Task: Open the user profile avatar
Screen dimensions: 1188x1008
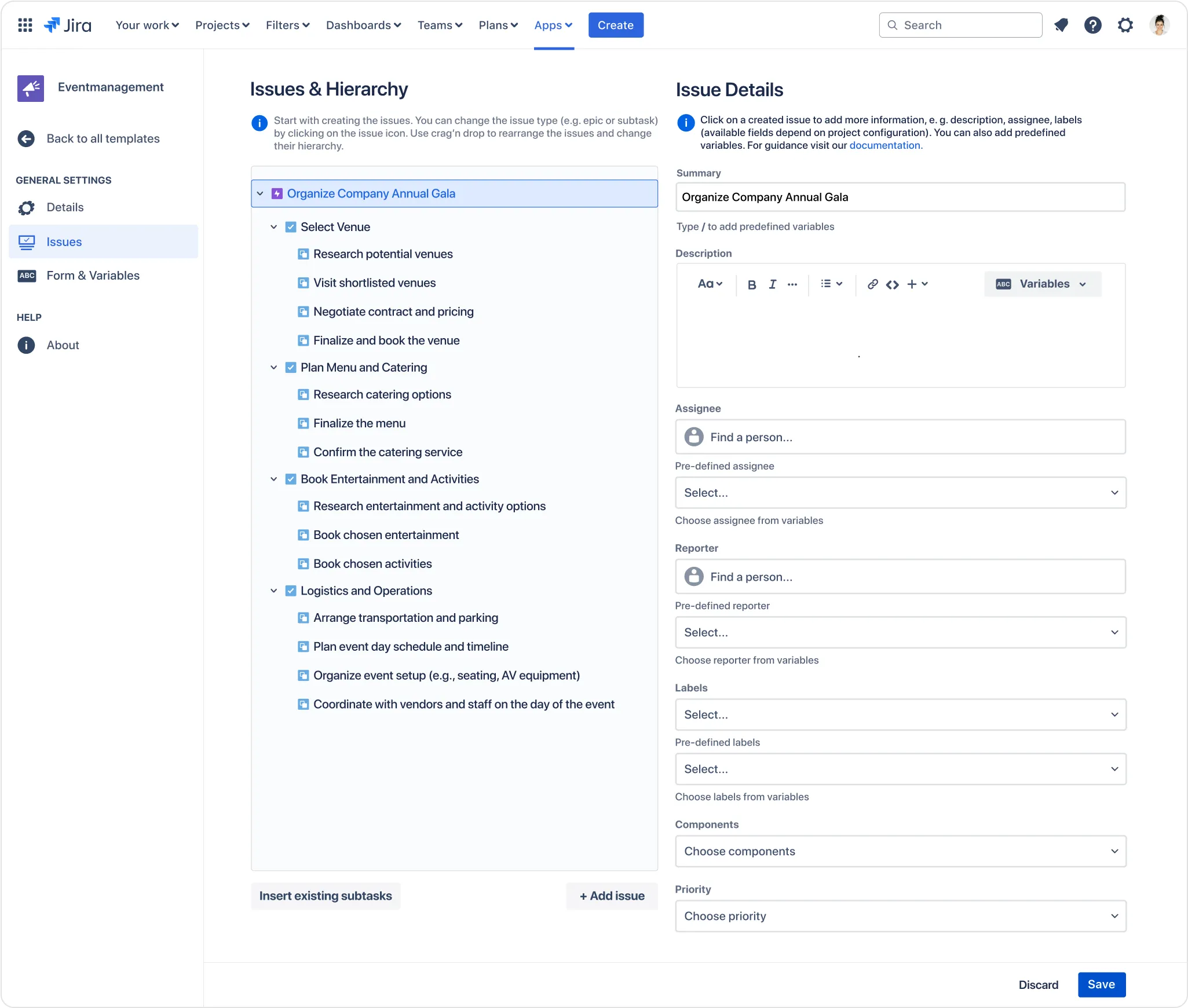Action: pos(1159,25)
